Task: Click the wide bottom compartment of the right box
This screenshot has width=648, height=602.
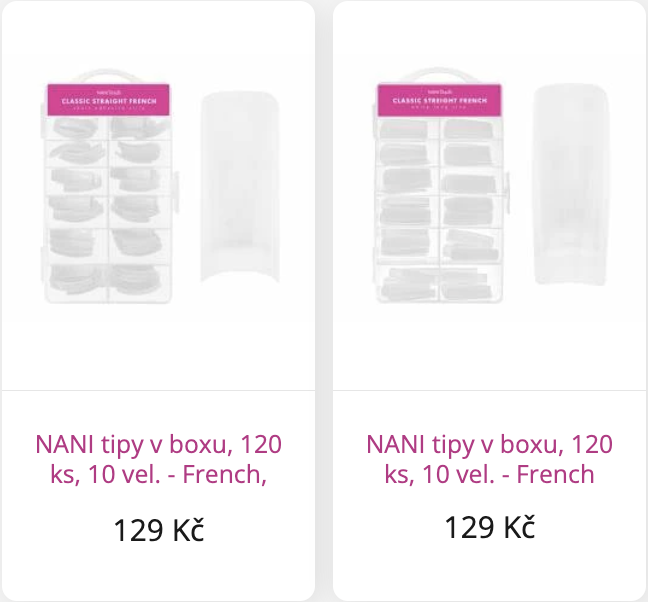Action: [439, 283]
